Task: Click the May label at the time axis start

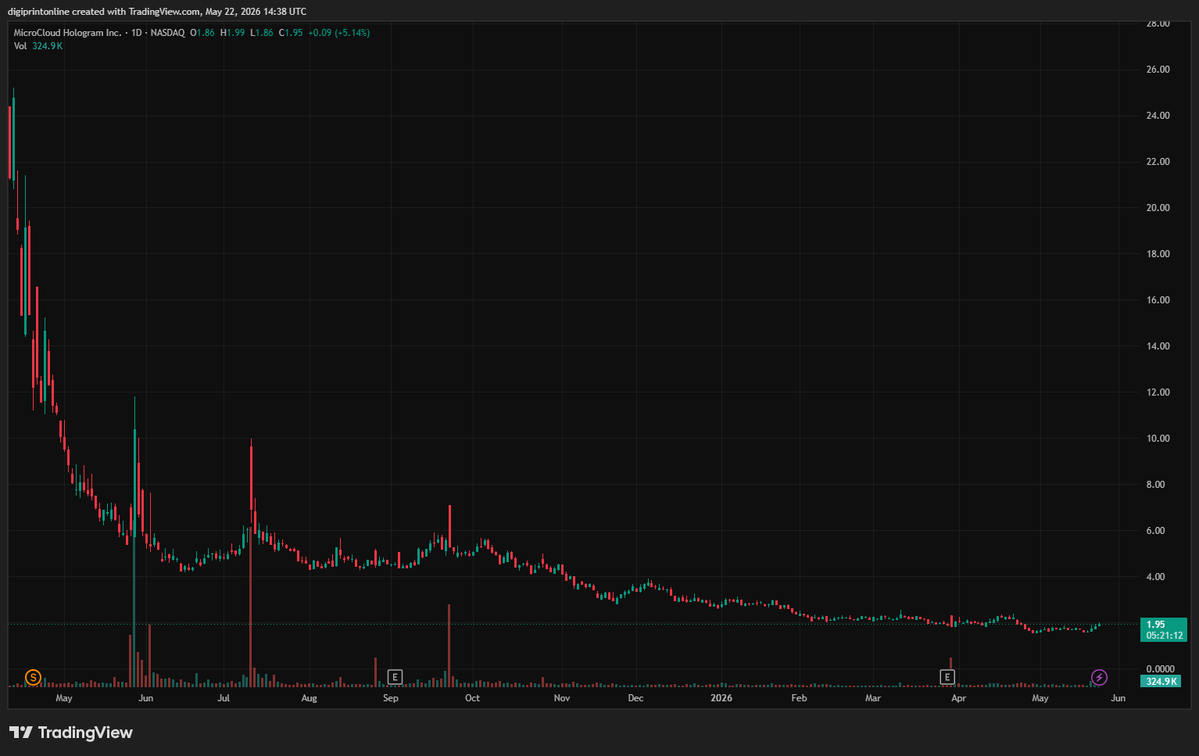Action: [64, 698]
